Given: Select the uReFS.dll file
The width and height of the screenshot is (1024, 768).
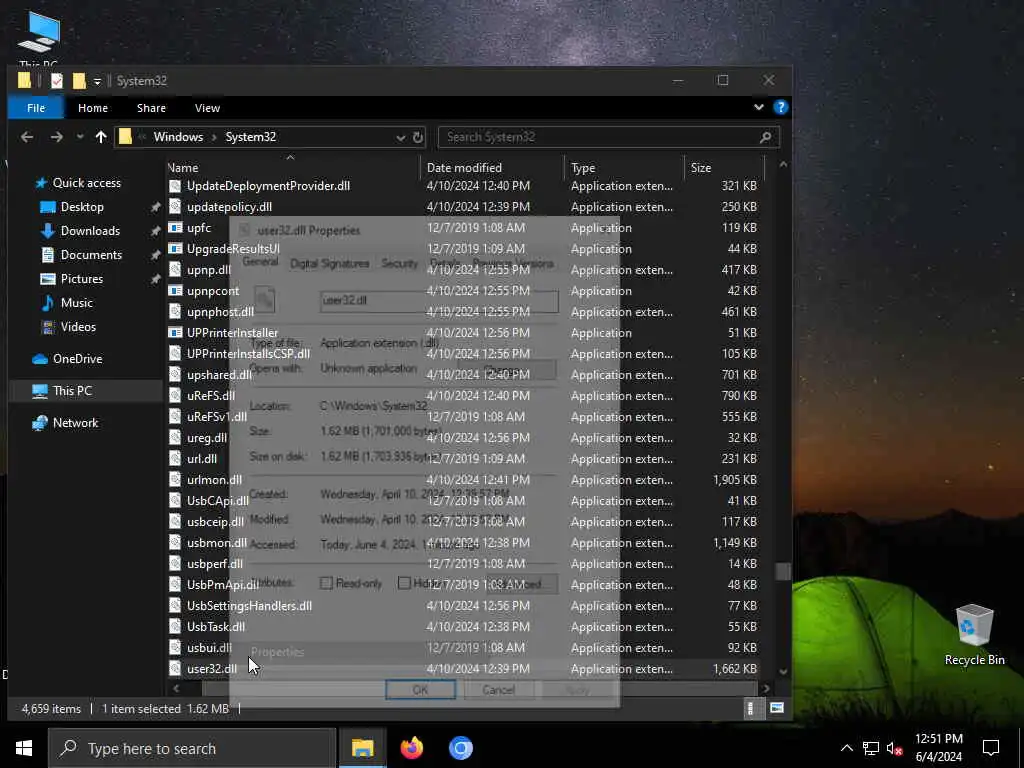Looking at the screenshot, I should [x=210, y=396].
